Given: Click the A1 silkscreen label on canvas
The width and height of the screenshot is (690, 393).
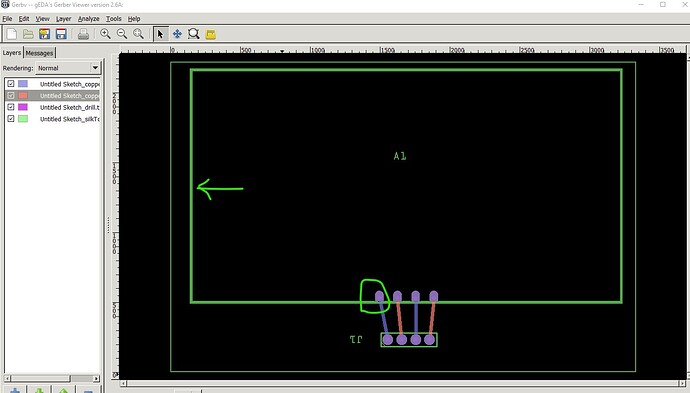Looking at the screenshot, I should coord(400,156).
